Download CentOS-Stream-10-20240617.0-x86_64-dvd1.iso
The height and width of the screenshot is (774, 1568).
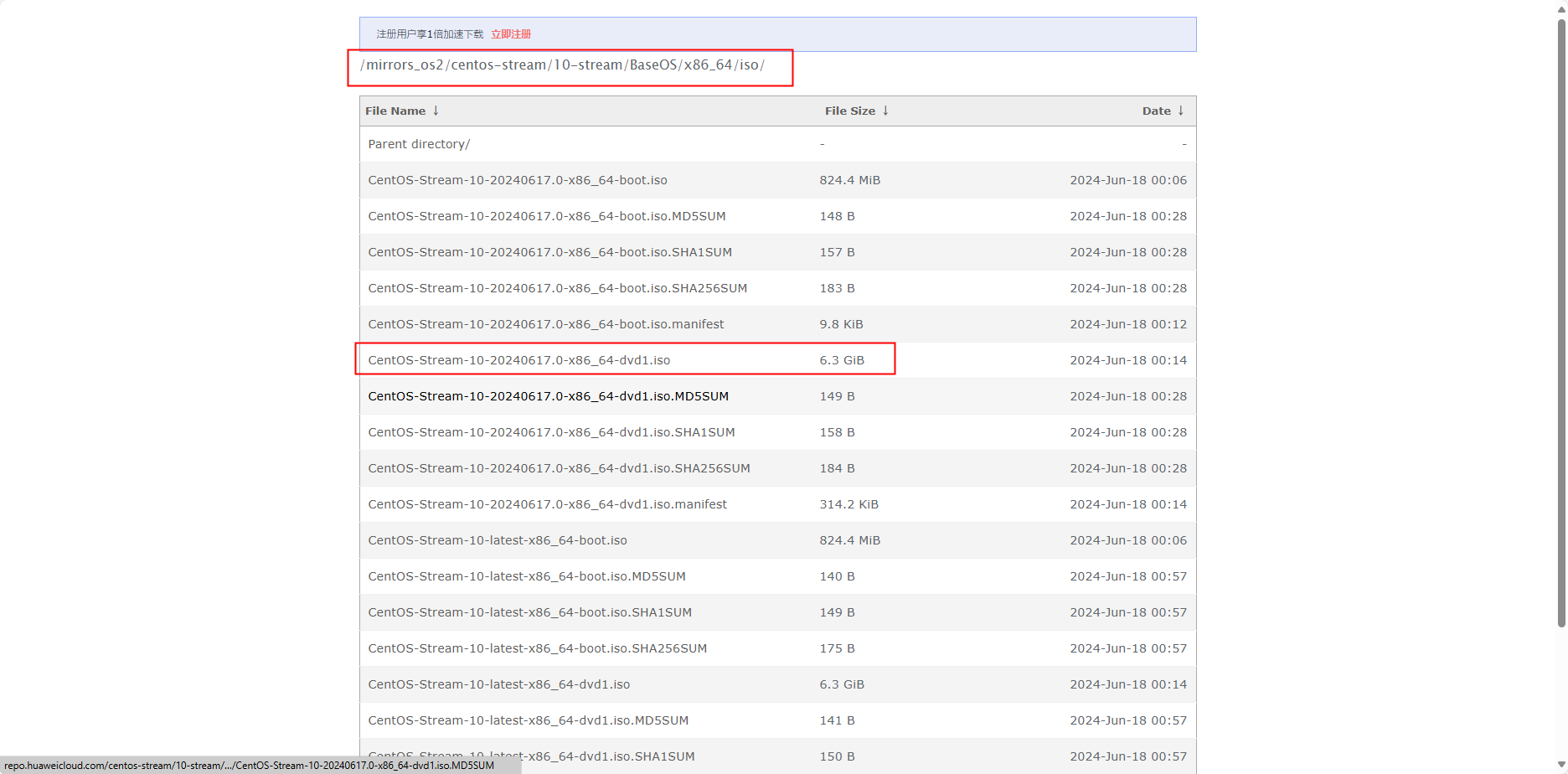519,360
